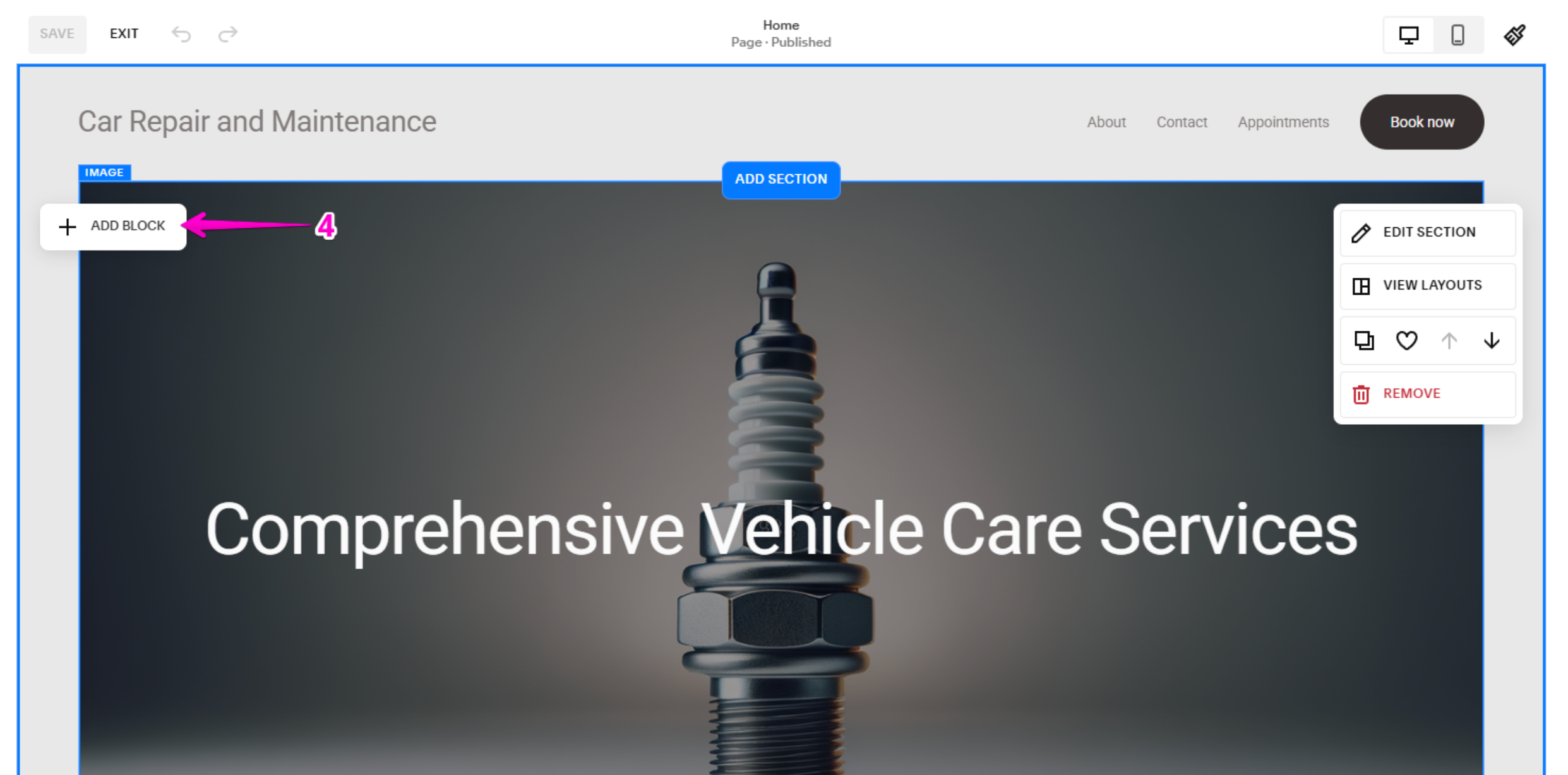Click the red trash icon
Image resolution: width=1568 pixels, height=775 pixels.
(x=1361, y=394)
